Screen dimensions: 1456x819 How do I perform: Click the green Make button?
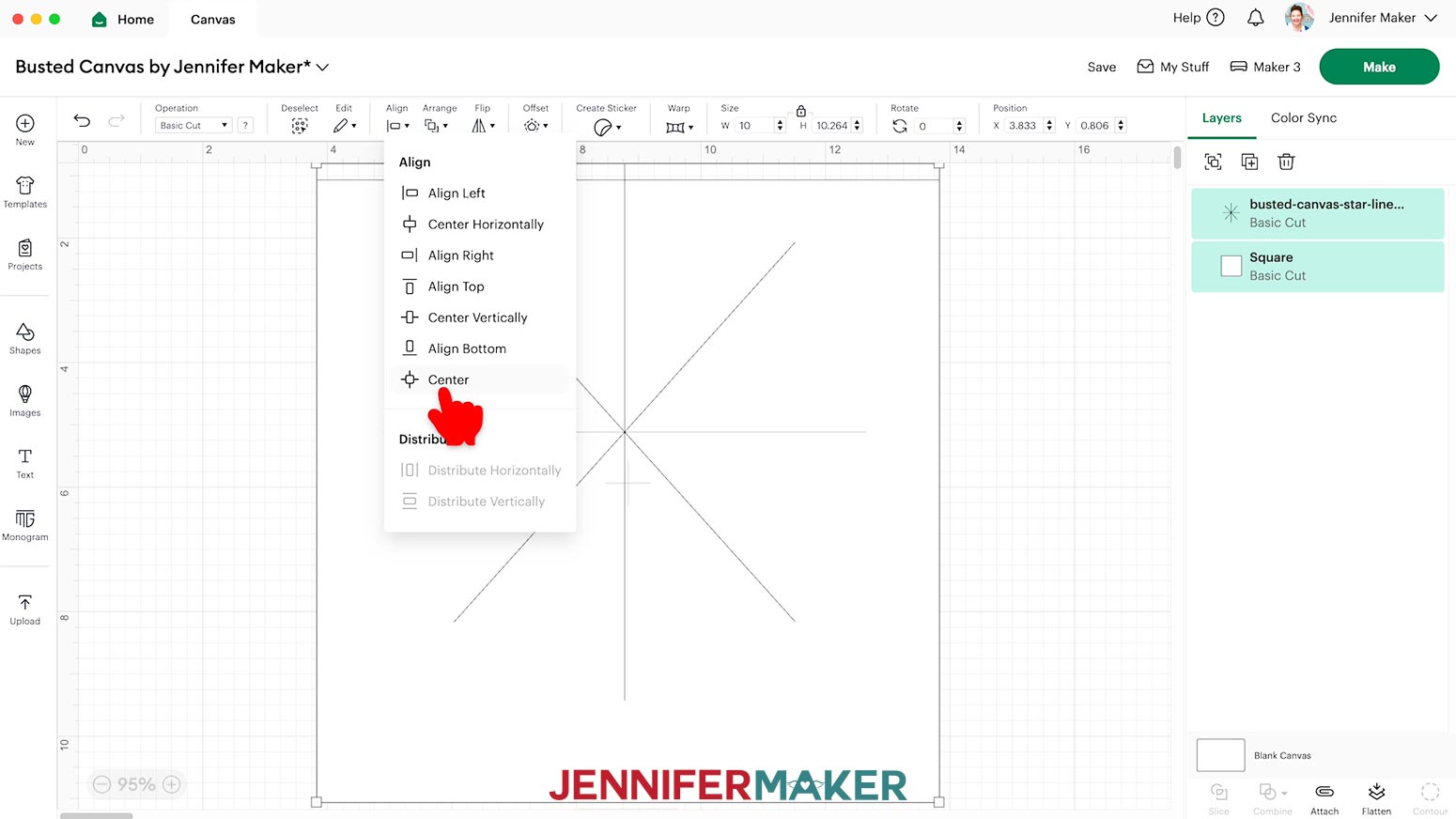click(1379, 67)
